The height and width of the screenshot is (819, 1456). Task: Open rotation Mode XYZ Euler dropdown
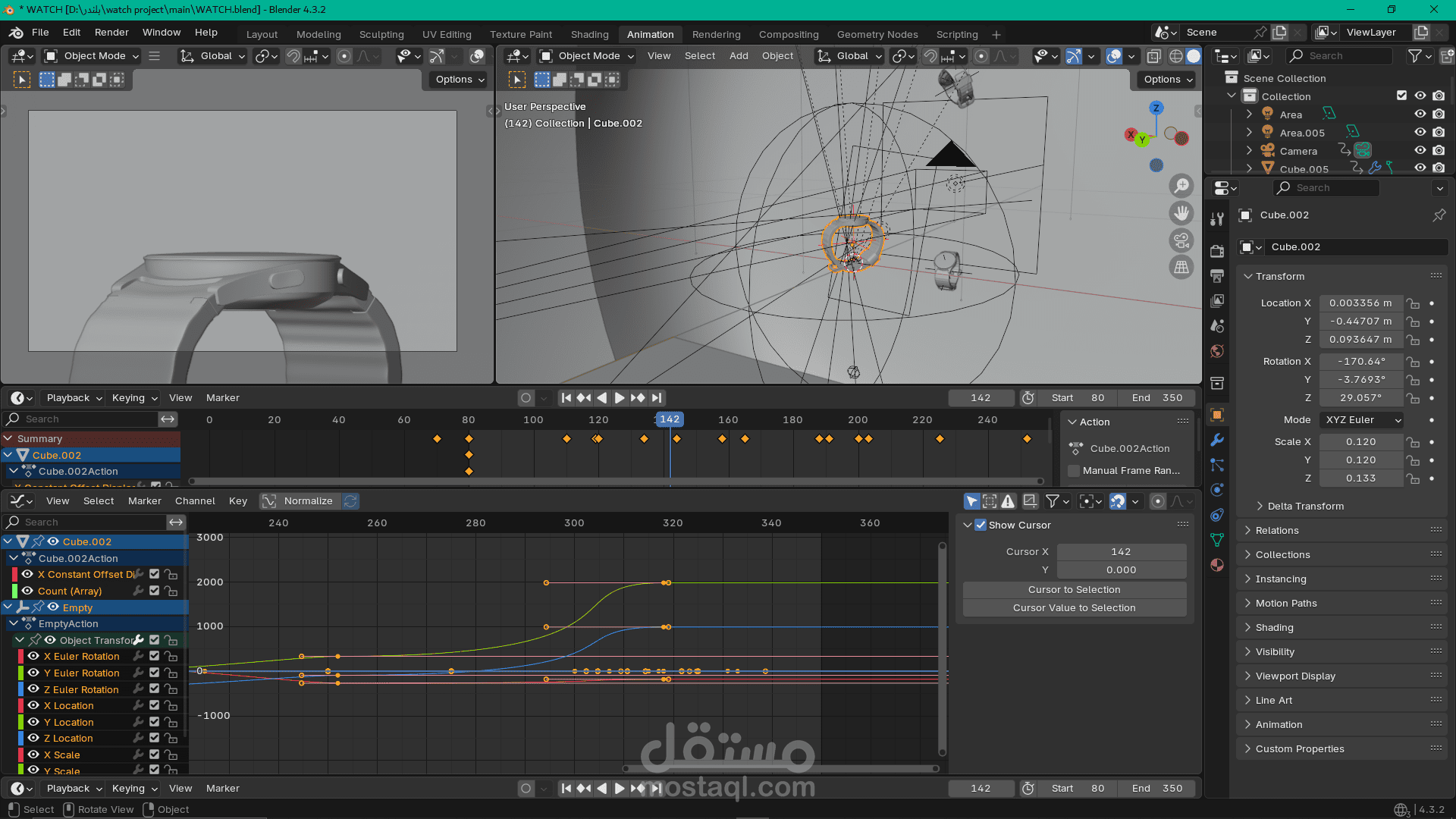(1362, 420)
